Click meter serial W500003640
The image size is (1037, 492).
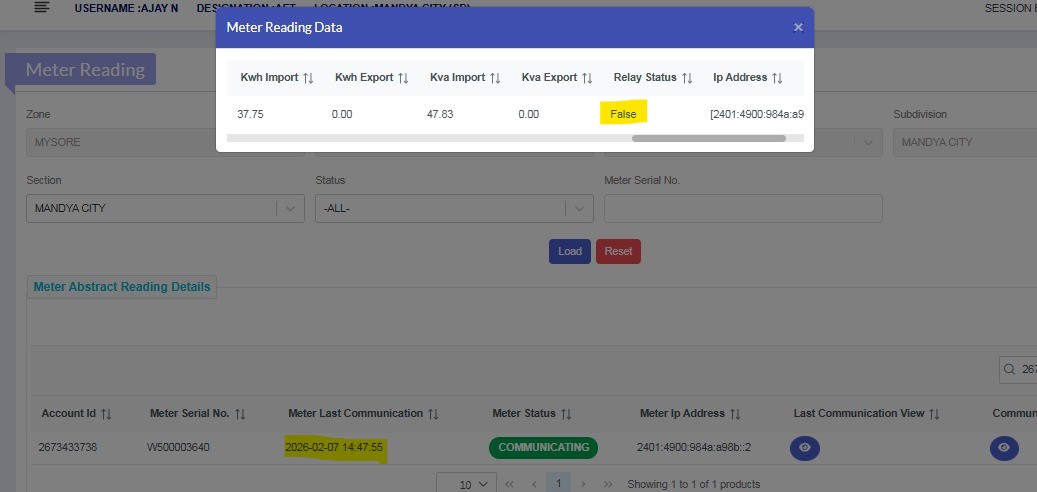(179, 447)
